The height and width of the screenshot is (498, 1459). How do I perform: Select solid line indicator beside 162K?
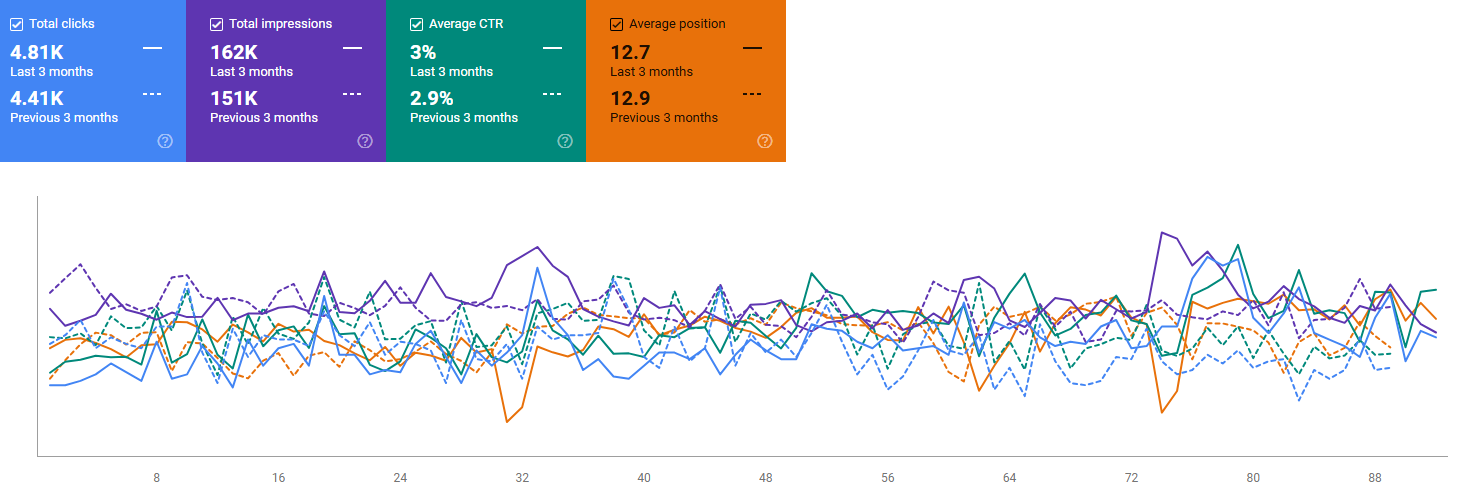click(352, 47)
